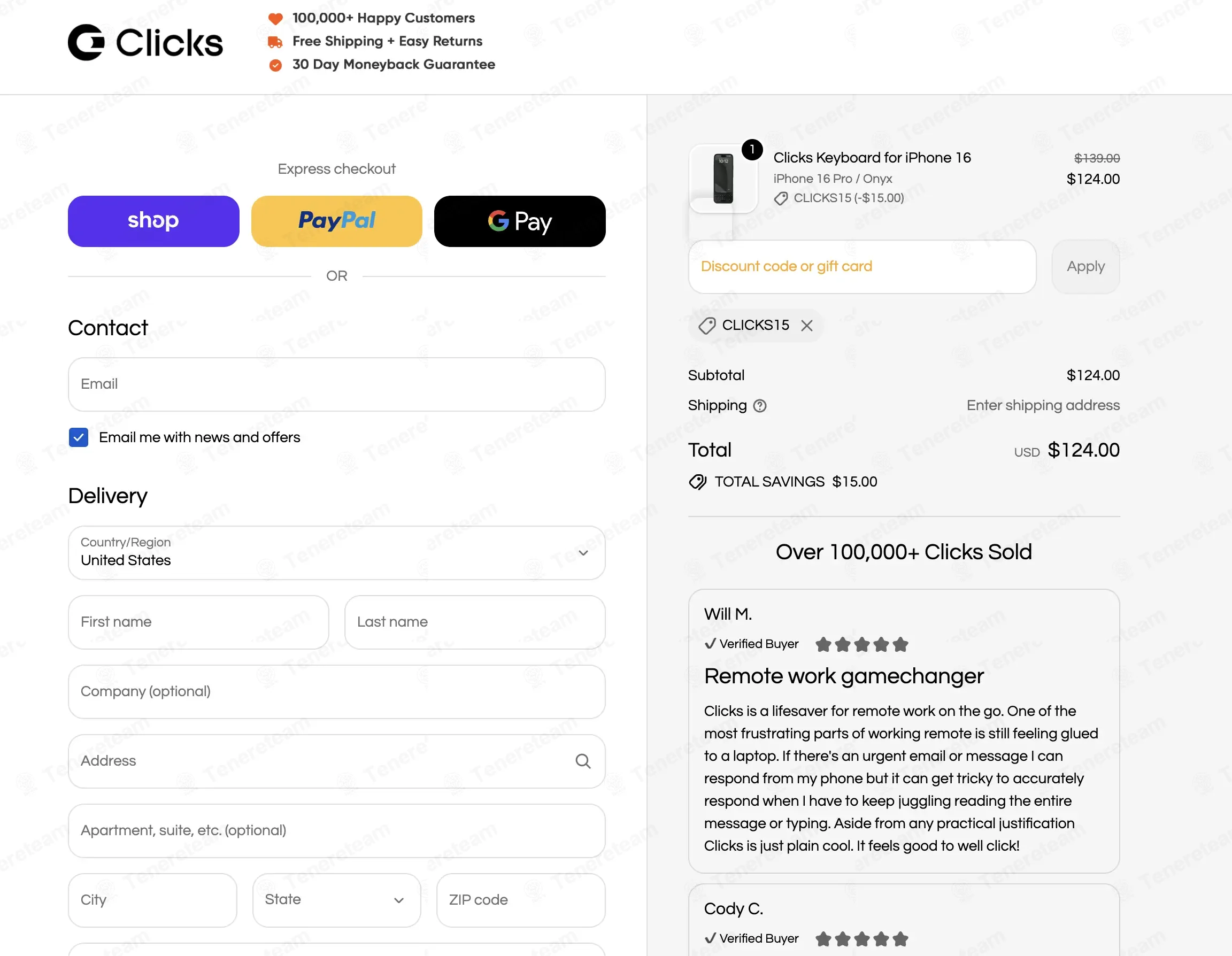Click the CLICKS15 discount tag icon

click(706, 326)
